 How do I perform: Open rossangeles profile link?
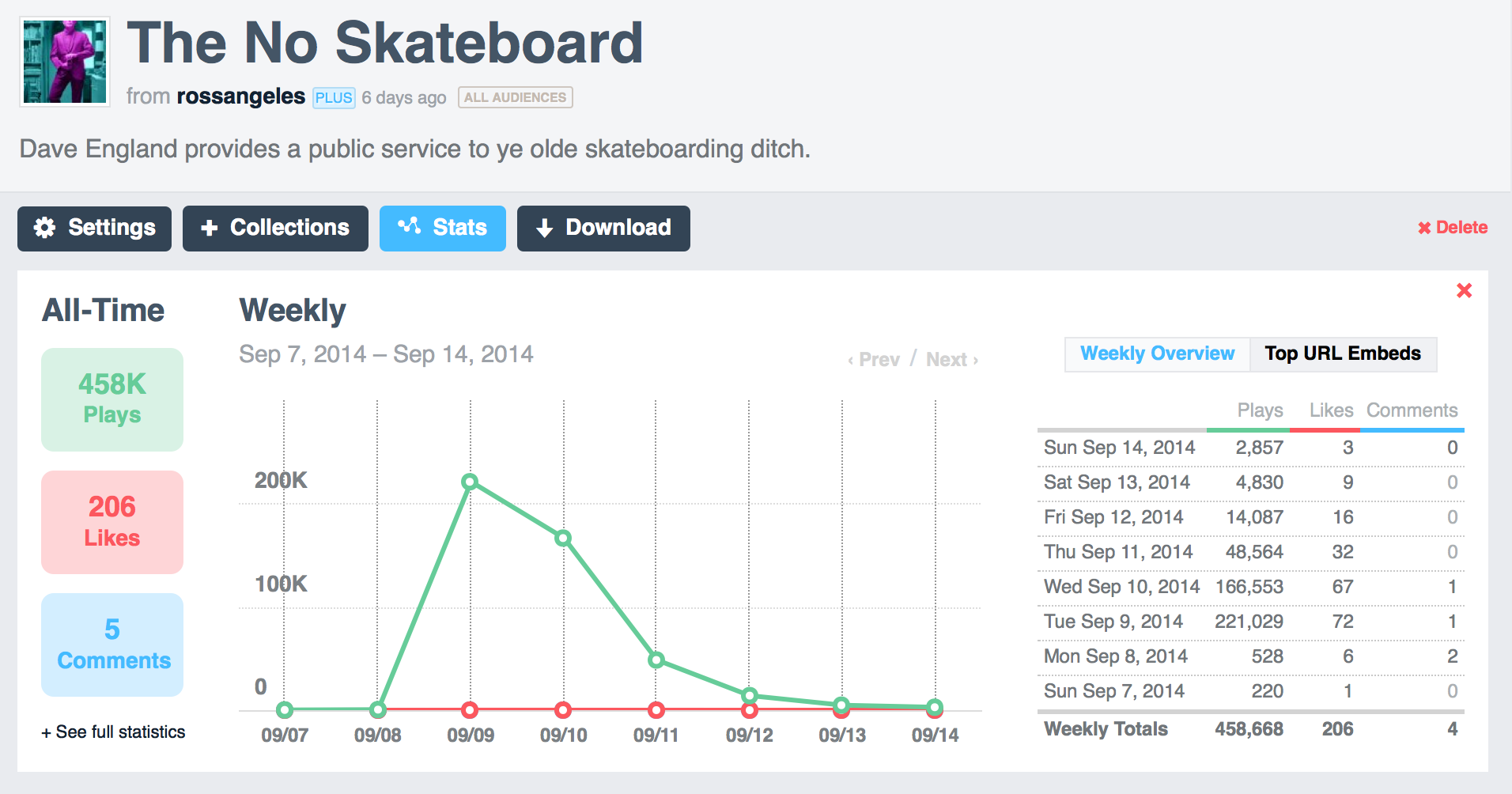(240, 96)
